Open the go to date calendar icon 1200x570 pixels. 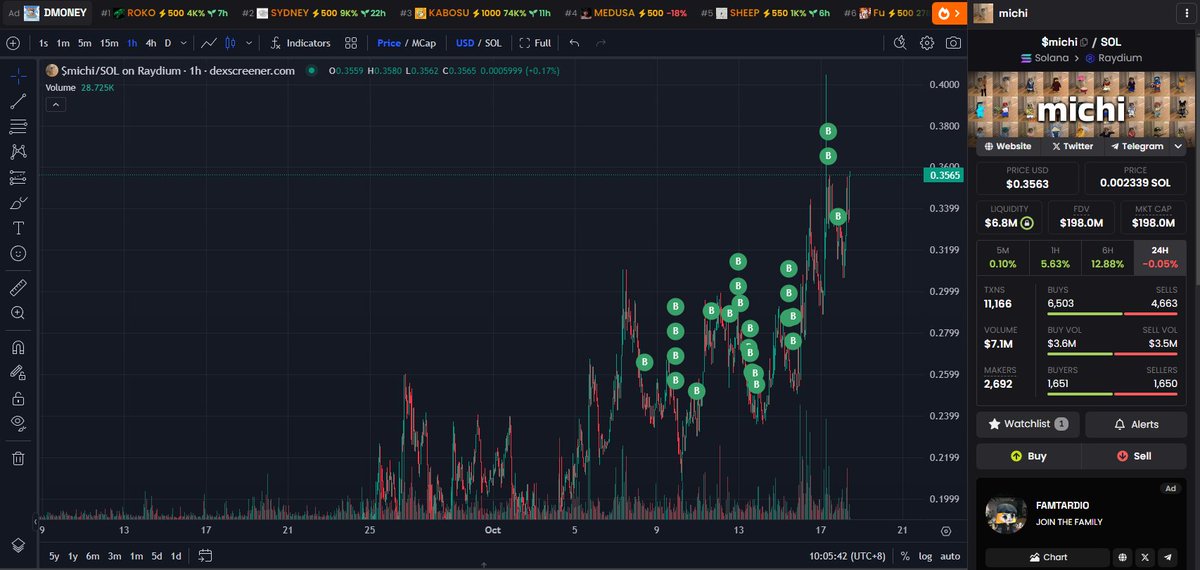point(205,555)
